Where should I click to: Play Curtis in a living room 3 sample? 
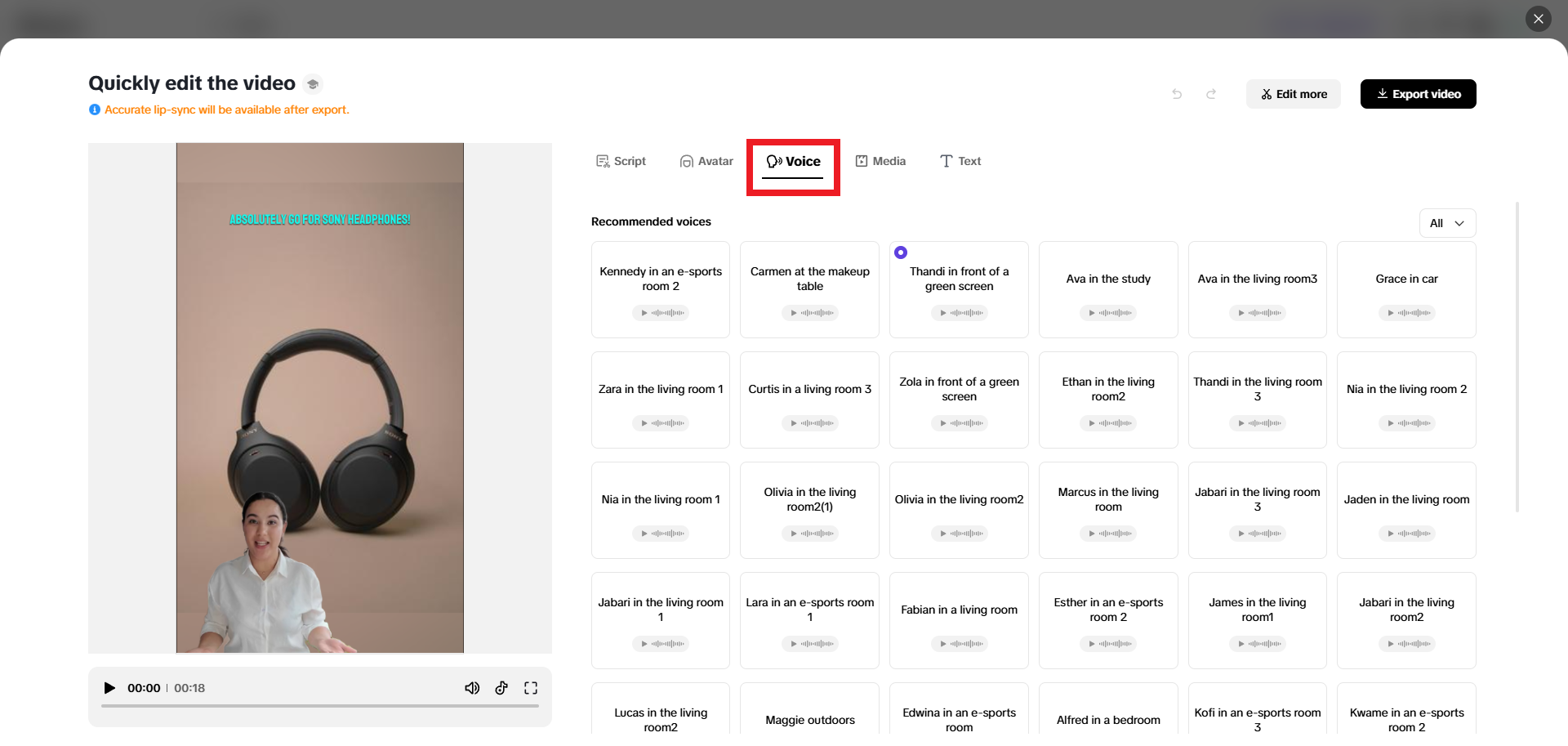pos(810,423)
